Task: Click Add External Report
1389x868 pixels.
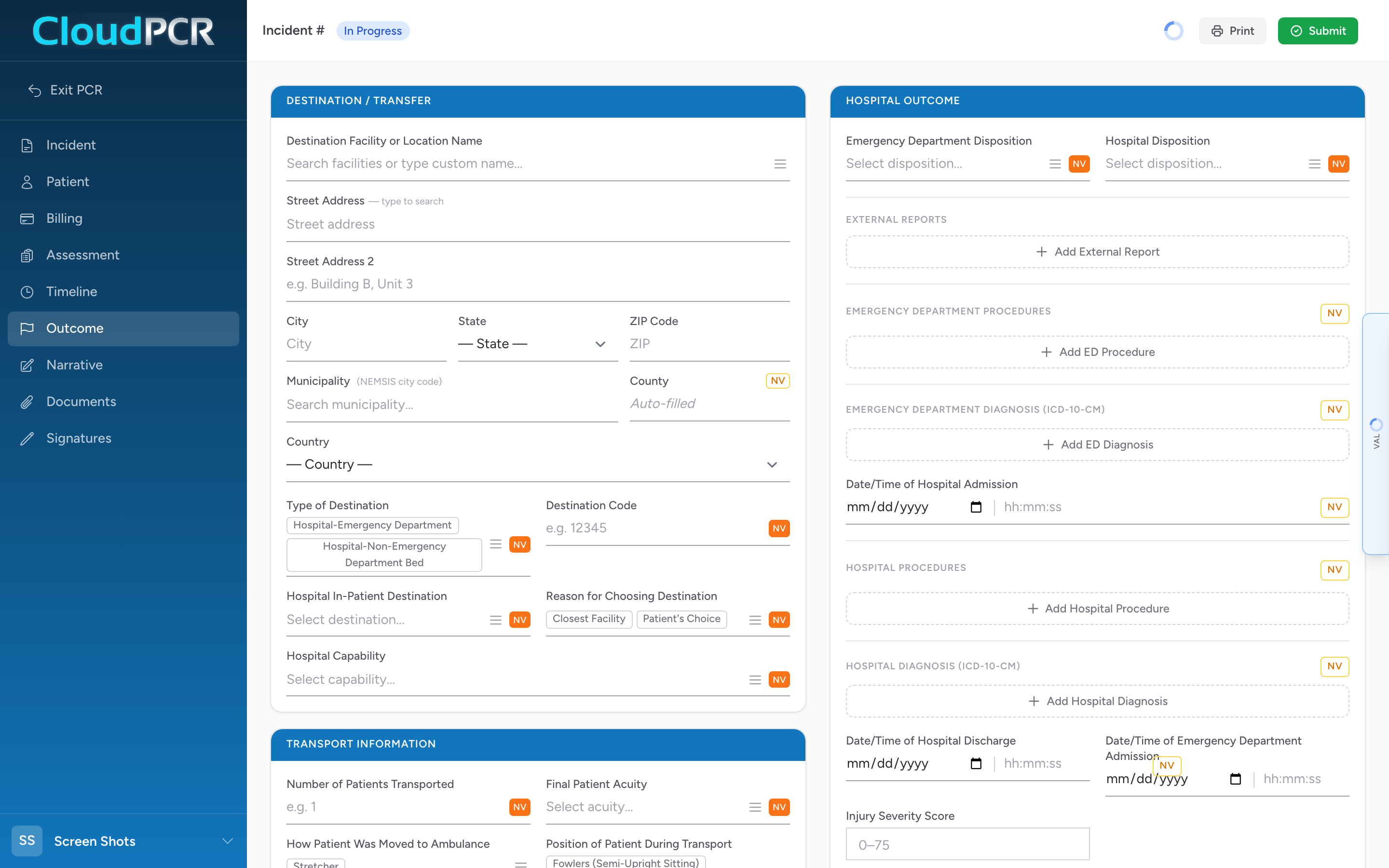Action: [1097, 252]
